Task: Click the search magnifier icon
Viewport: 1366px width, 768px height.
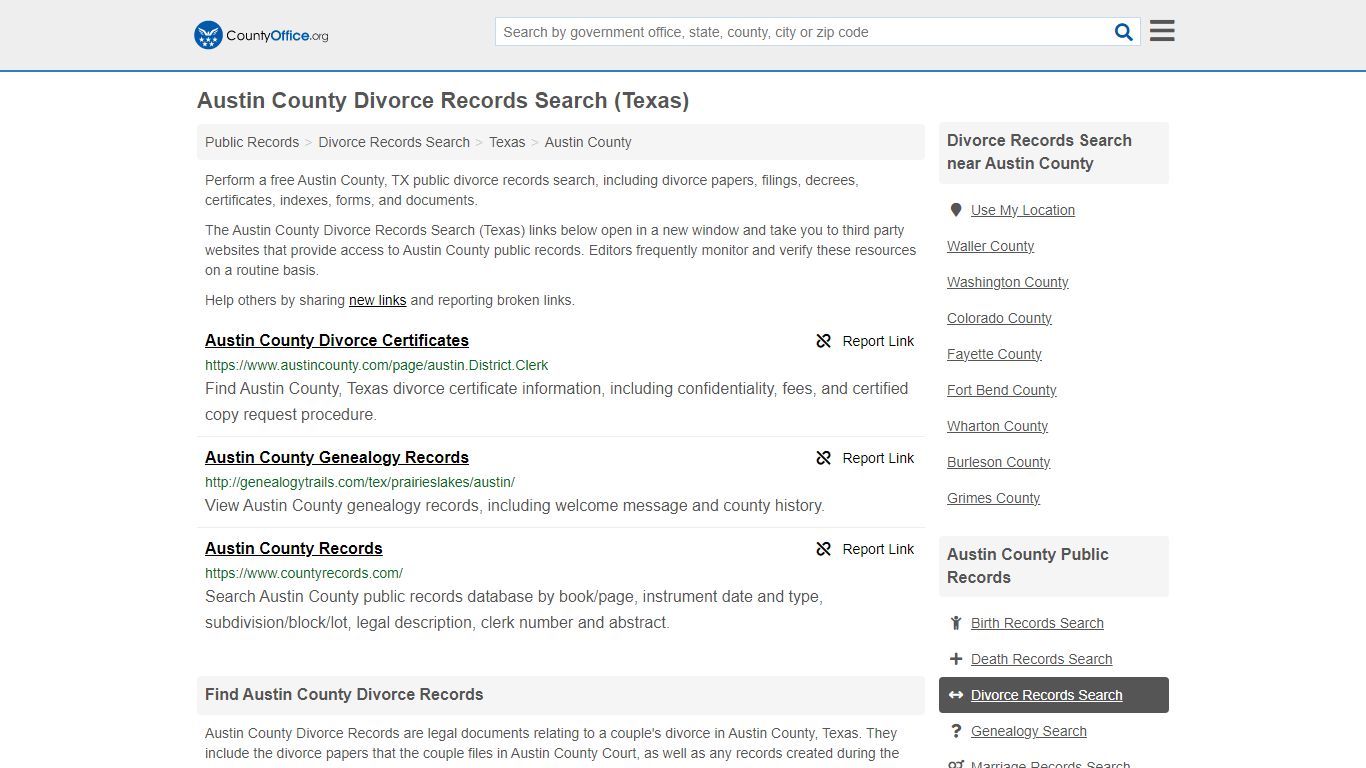Action: (x=1124, y=32)
